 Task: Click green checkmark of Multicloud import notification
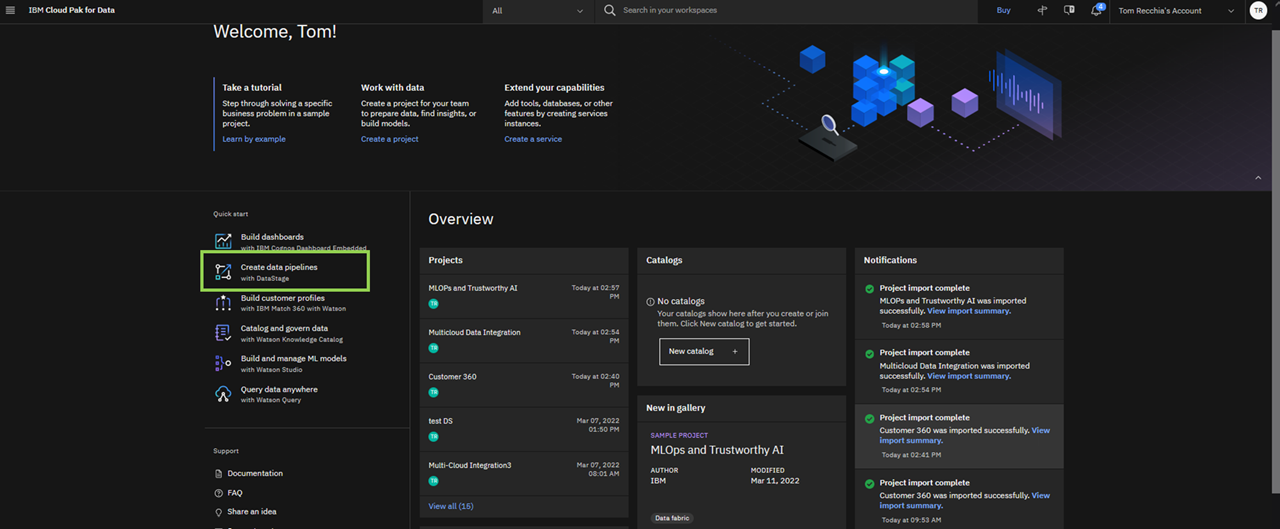[869, 354]
